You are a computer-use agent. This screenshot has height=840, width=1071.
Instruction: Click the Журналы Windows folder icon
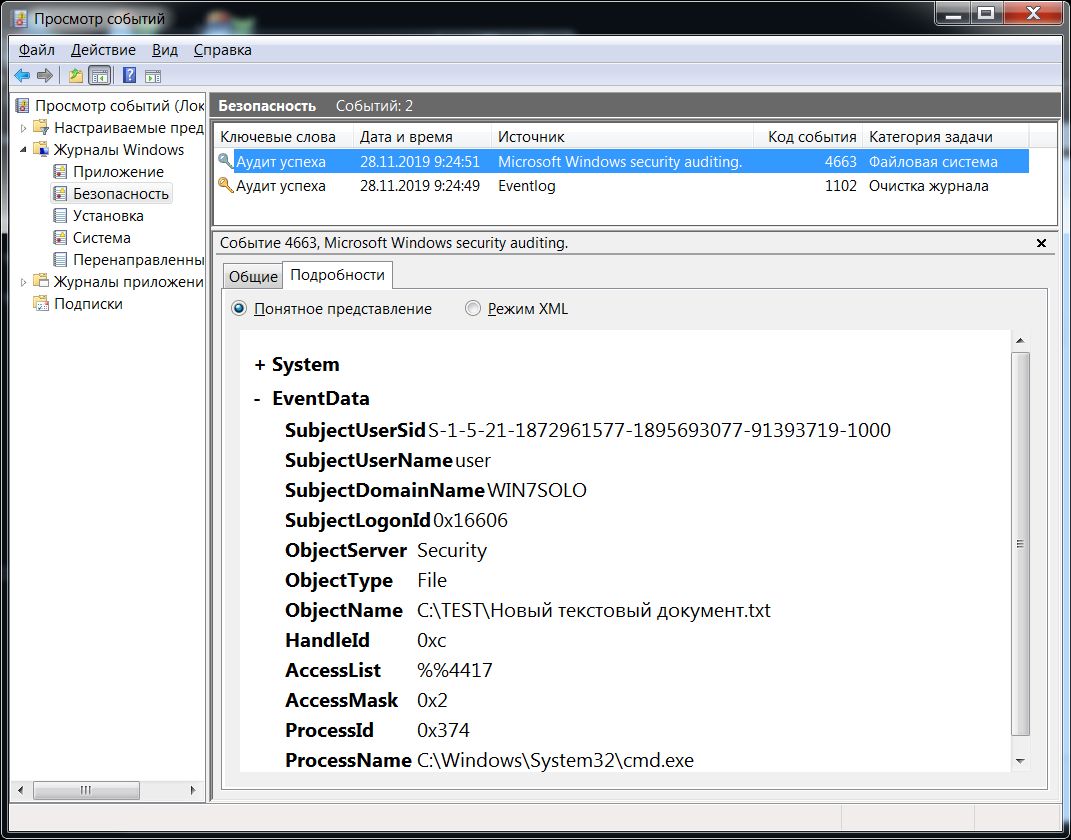coord(42,150)
